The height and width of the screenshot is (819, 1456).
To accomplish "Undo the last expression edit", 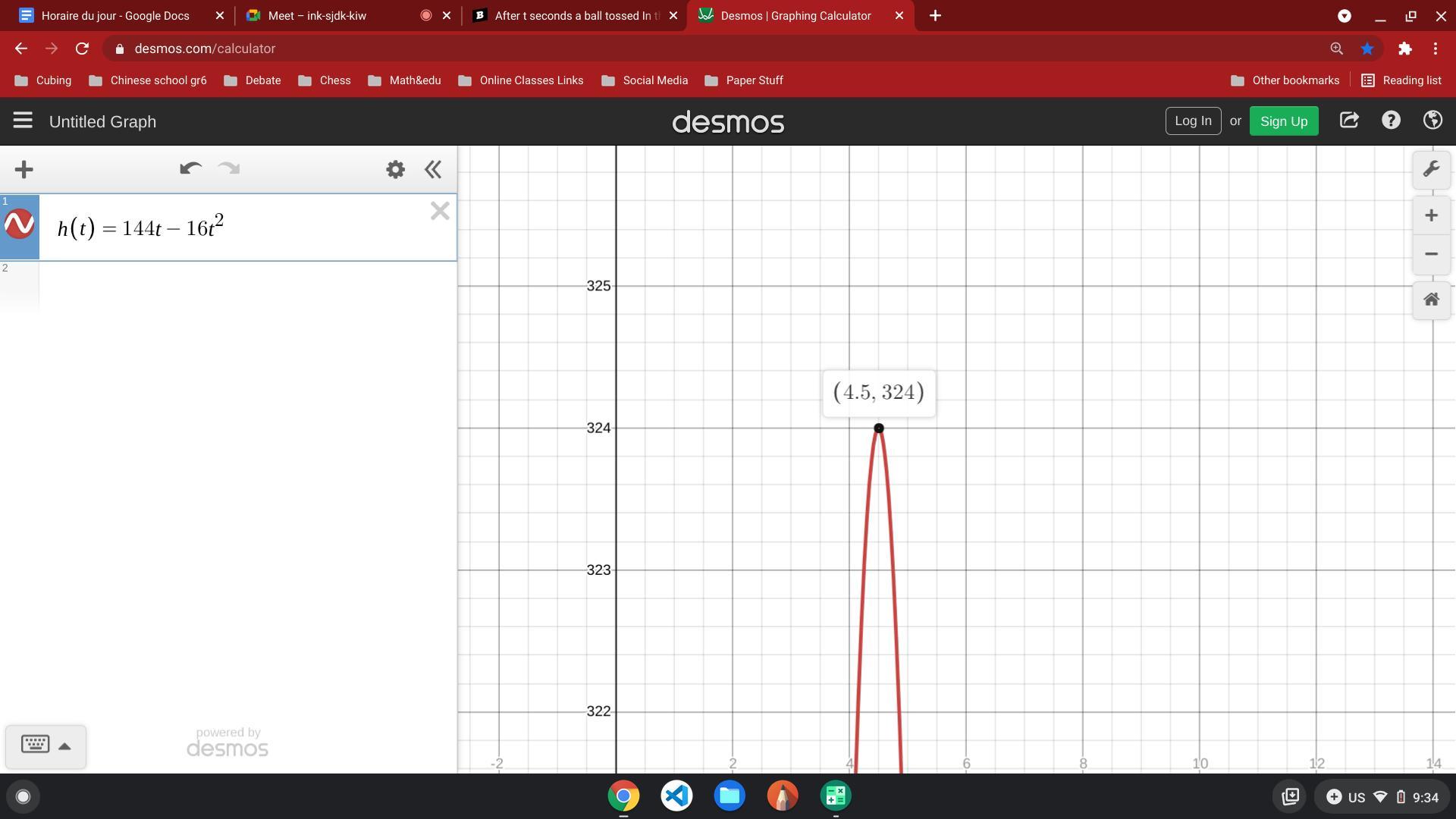I will 190,169.
